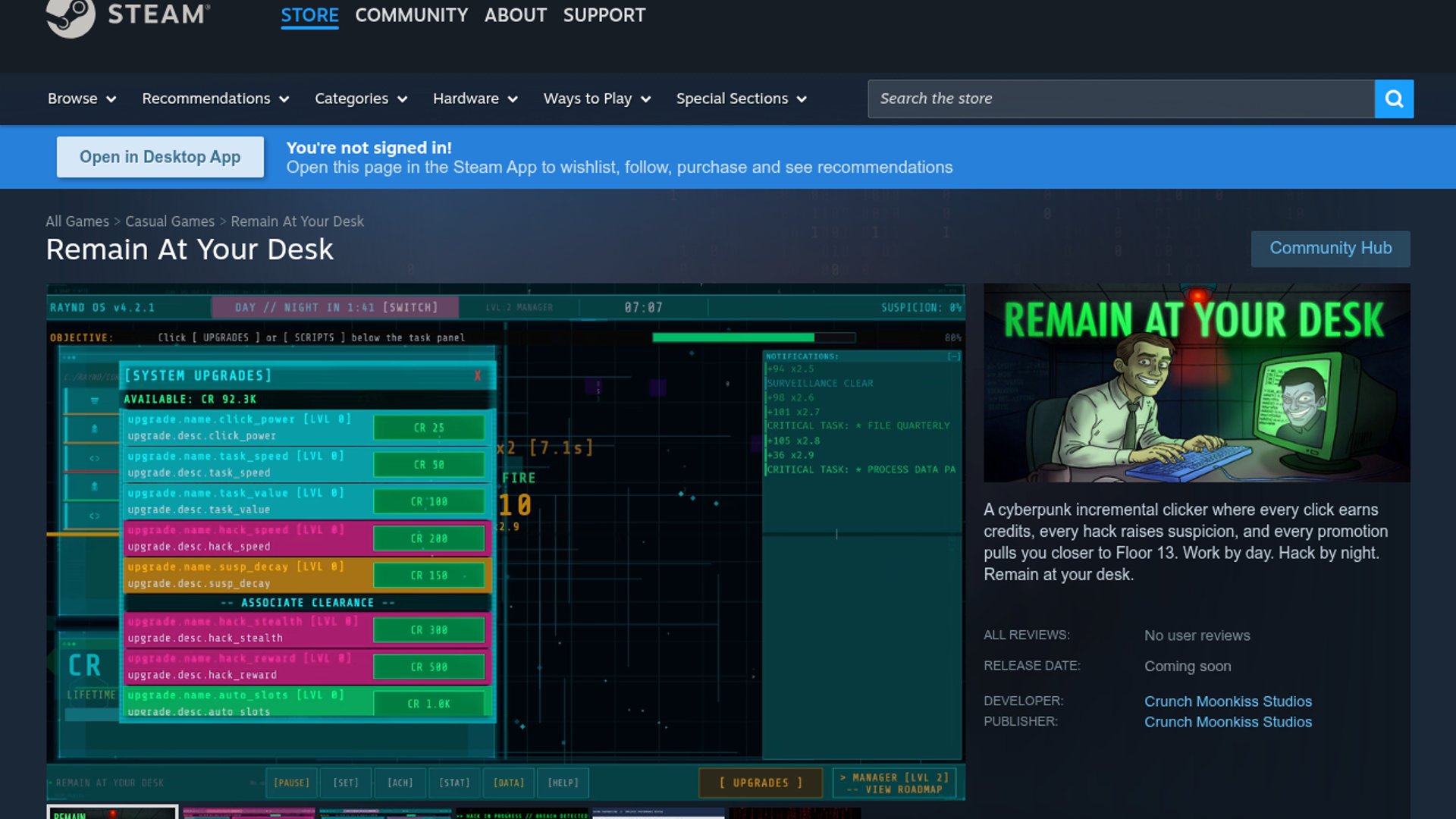The height and width of the screenshot is (819, 1456).
Task: Go to Casual Games breadcrumb
Action: [170, 221]
